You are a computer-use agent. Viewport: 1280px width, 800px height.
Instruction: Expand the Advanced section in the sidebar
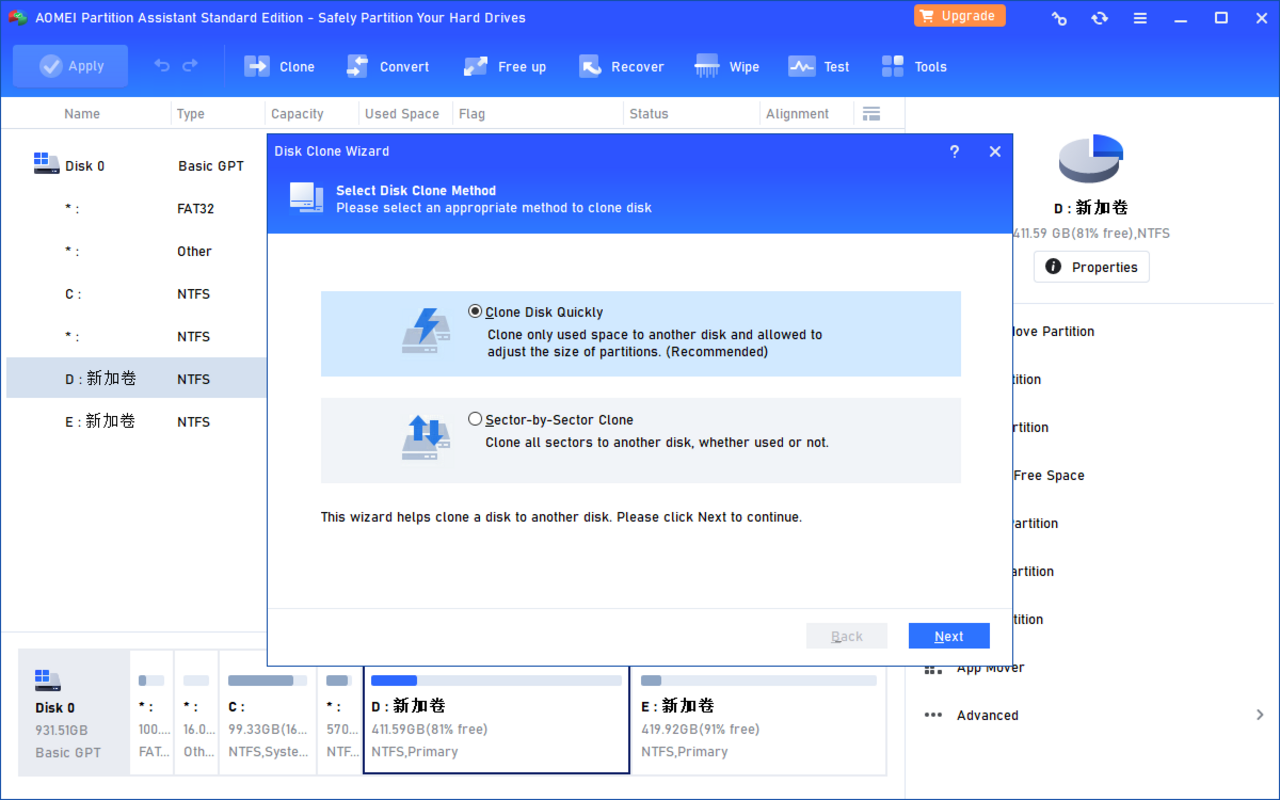[x=987, y=715]
